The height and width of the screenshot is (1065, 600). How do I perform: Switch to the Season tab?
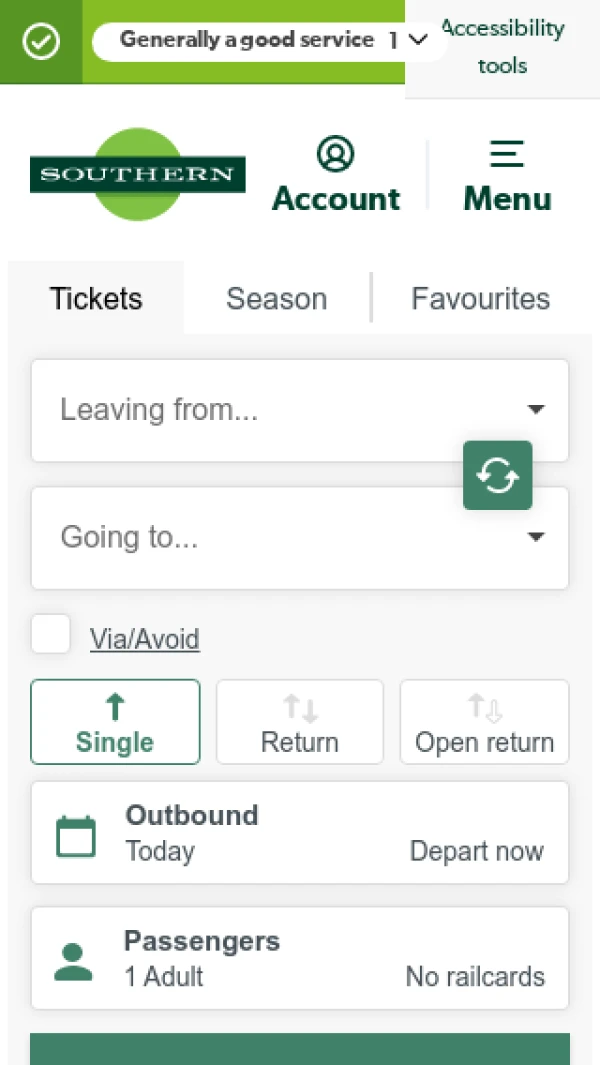pos(276,298)
